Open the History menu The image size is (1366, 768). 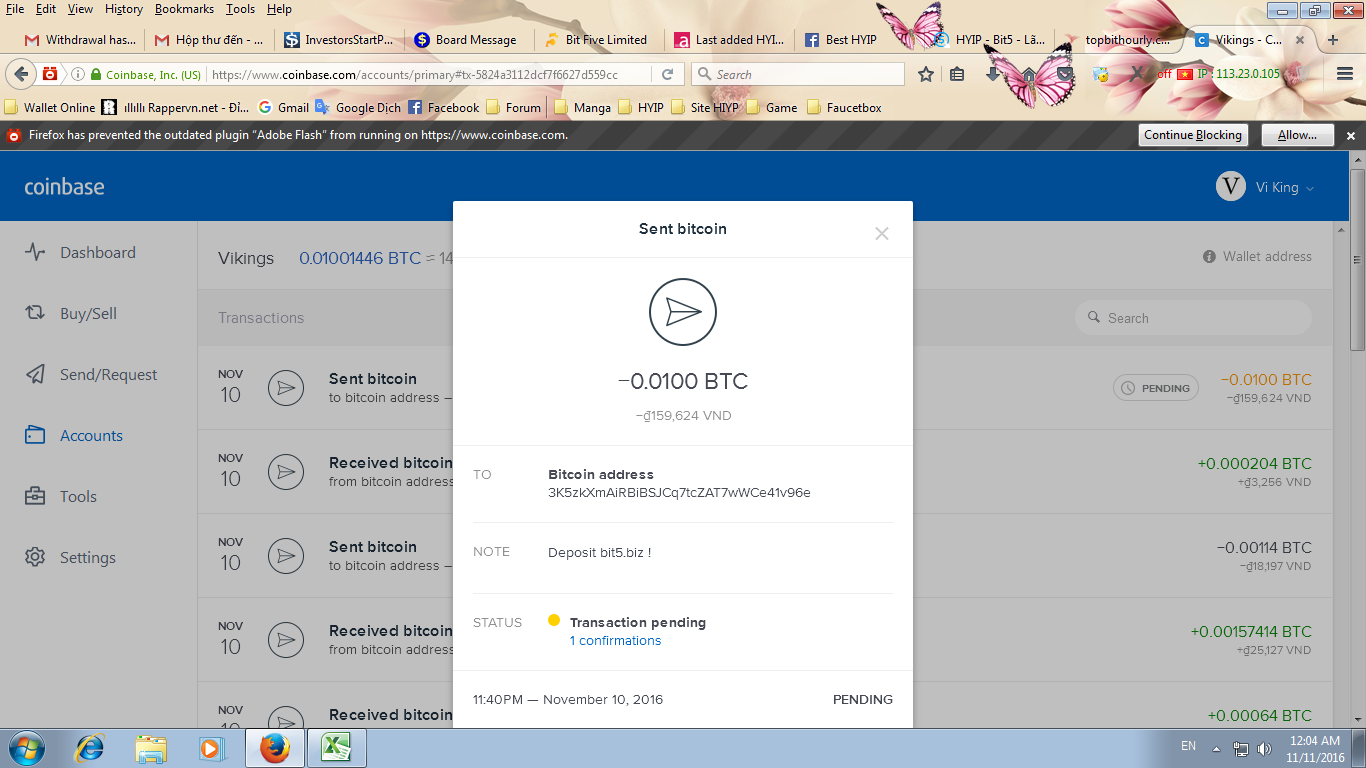(x=123, y=9)
